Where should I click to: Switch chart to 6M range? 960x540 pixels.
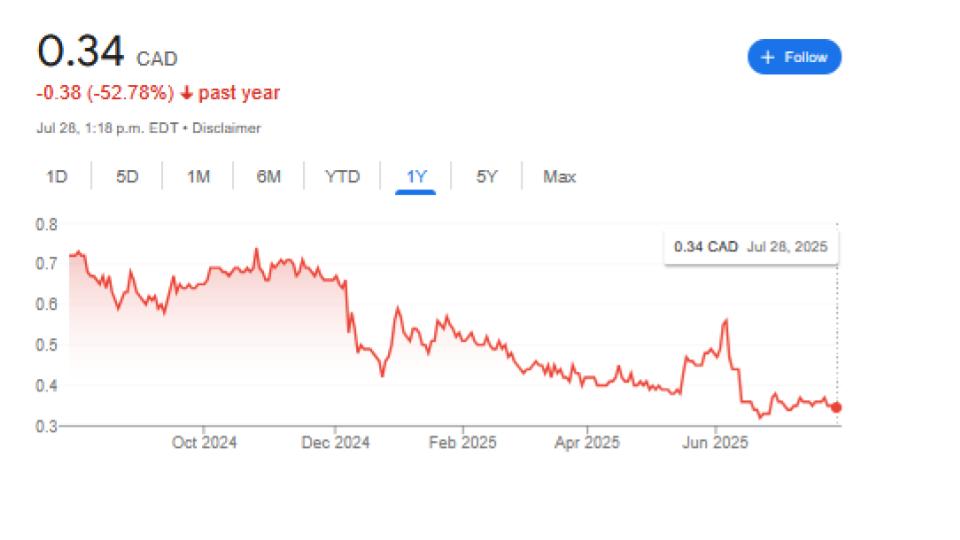click(x=268, y=177)
